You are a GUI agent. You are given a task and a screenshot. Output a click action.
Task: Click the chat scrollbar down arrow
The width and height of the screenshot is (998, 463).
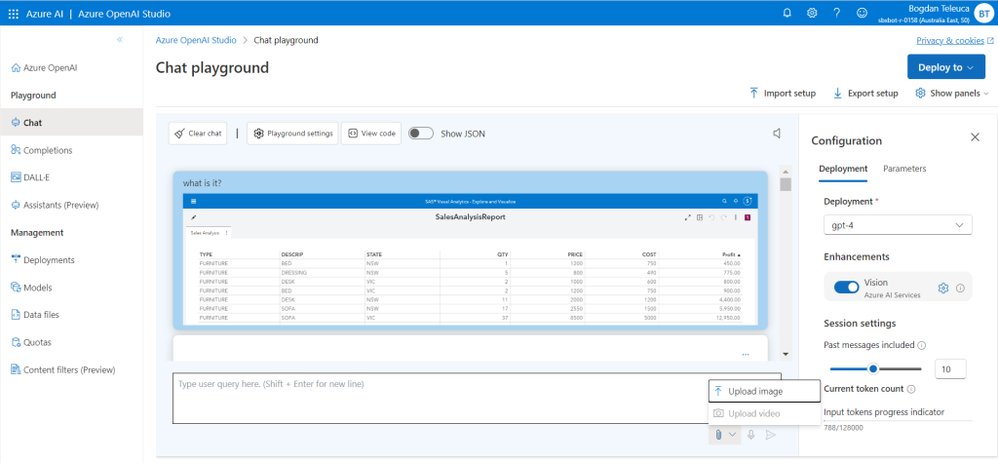click(x=786, y=354)
